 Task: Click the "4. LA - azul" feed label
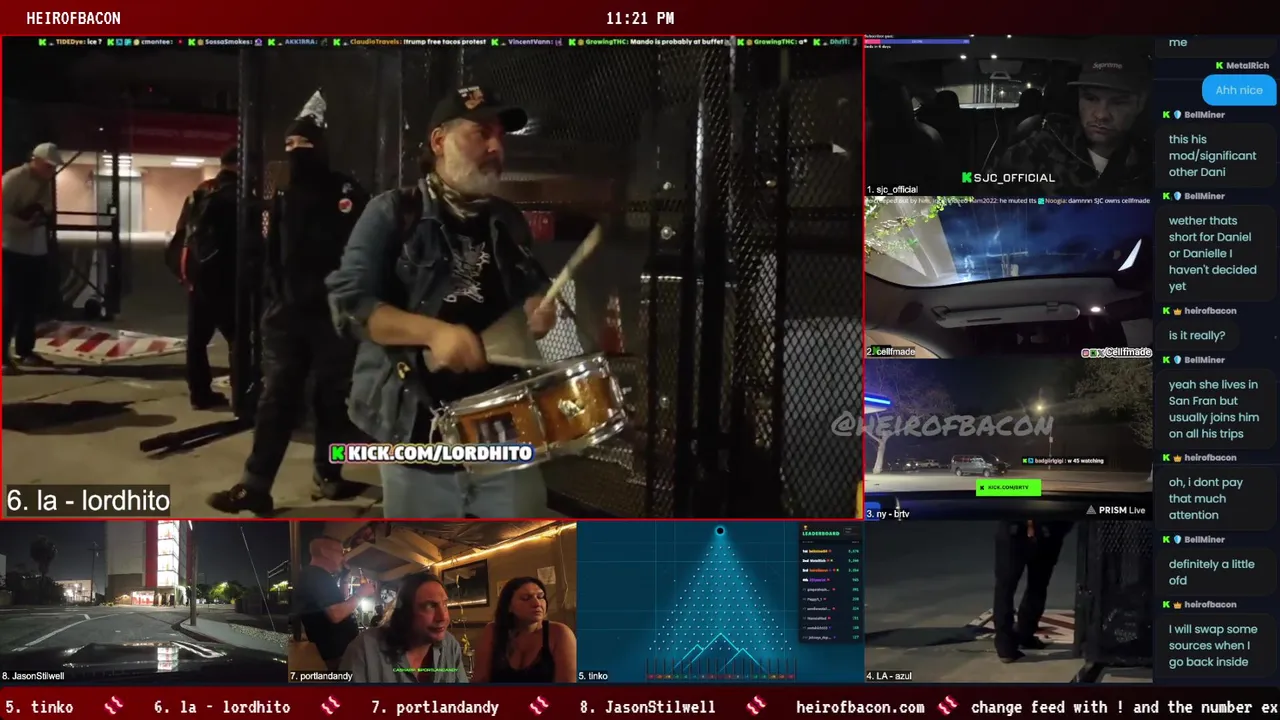pyautogui.click(x=889, y=676)
